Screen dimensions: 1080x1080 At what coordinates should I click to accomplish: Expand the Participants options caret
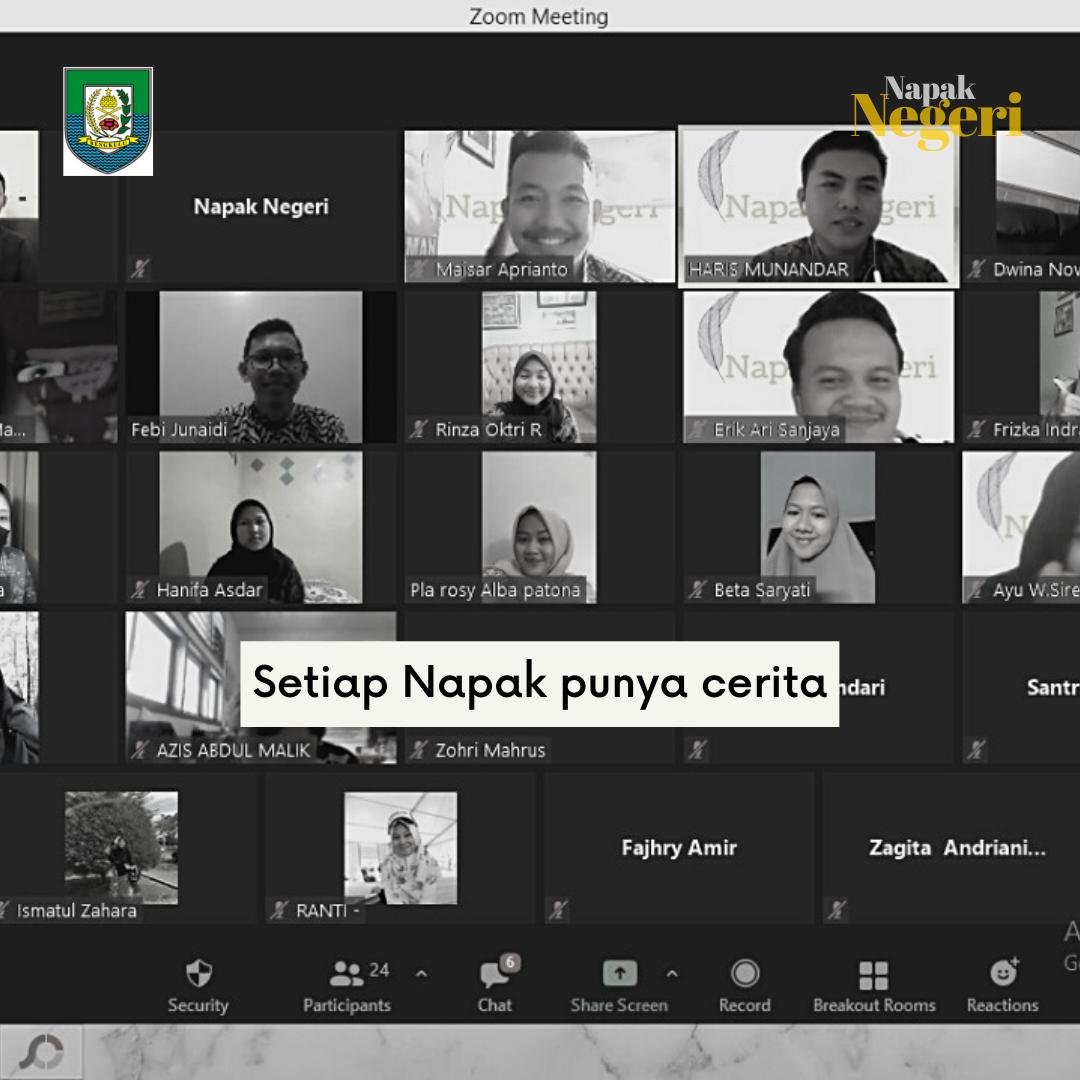[x=422, y=973]
